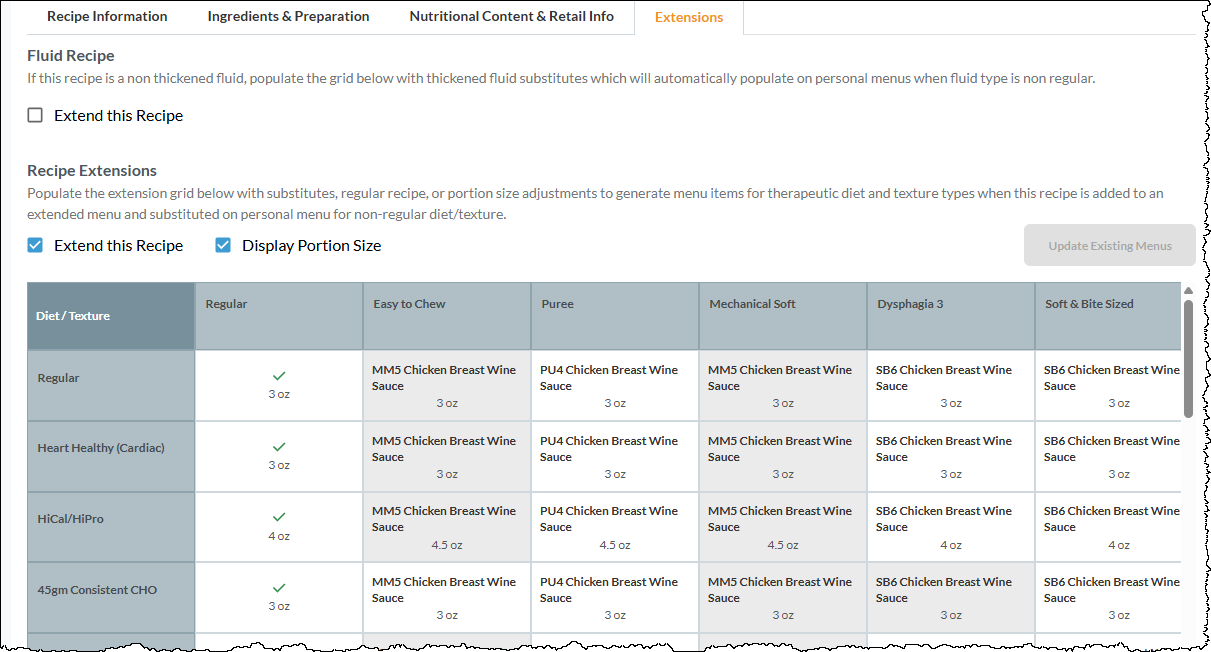Click the Update Existing Menus button

click(1110, 245)
